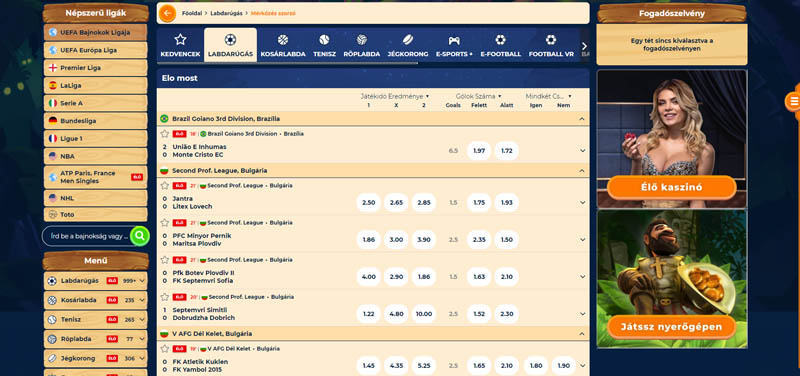Click the Játssz nyerőgépen button
800x376 pixels.
tap(671, 327)
